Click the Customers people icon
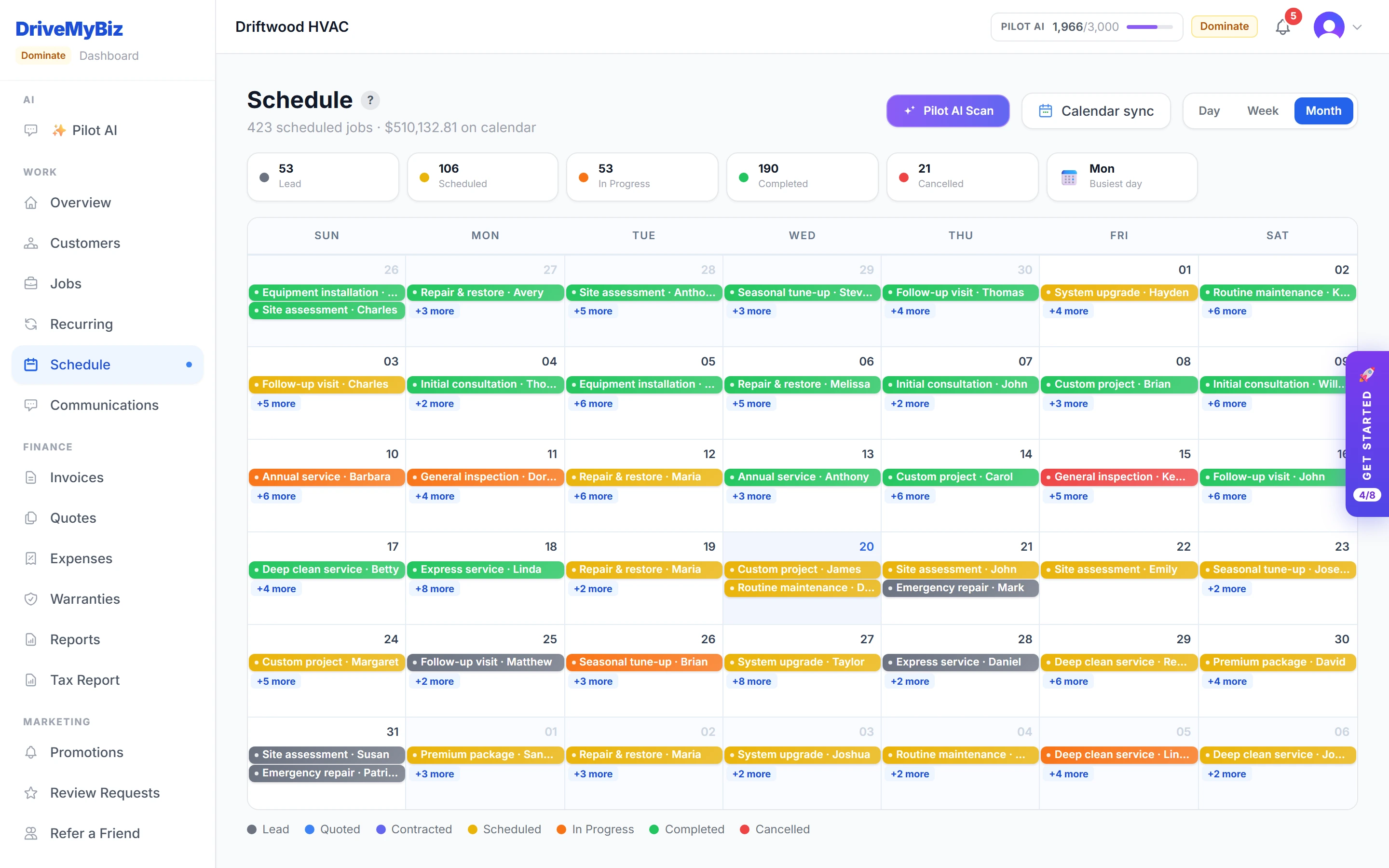The width and height of the screenshot is (1389, 868). [x=31, y=244]
